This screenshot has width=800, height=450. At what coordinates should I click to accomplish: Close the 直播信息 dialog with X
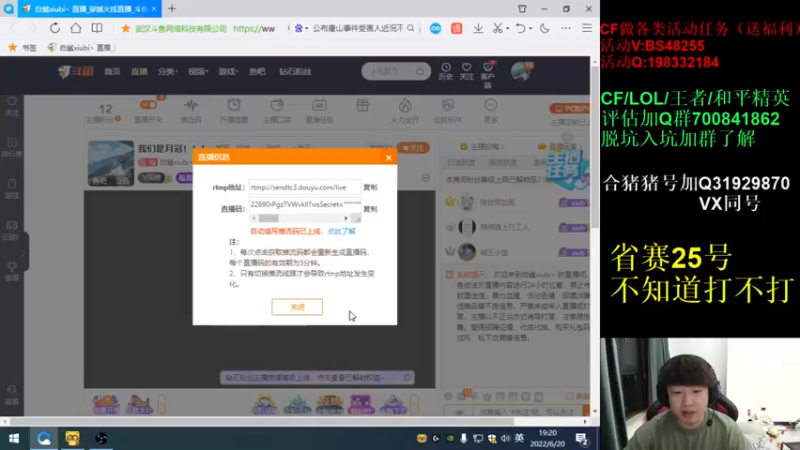388,158
